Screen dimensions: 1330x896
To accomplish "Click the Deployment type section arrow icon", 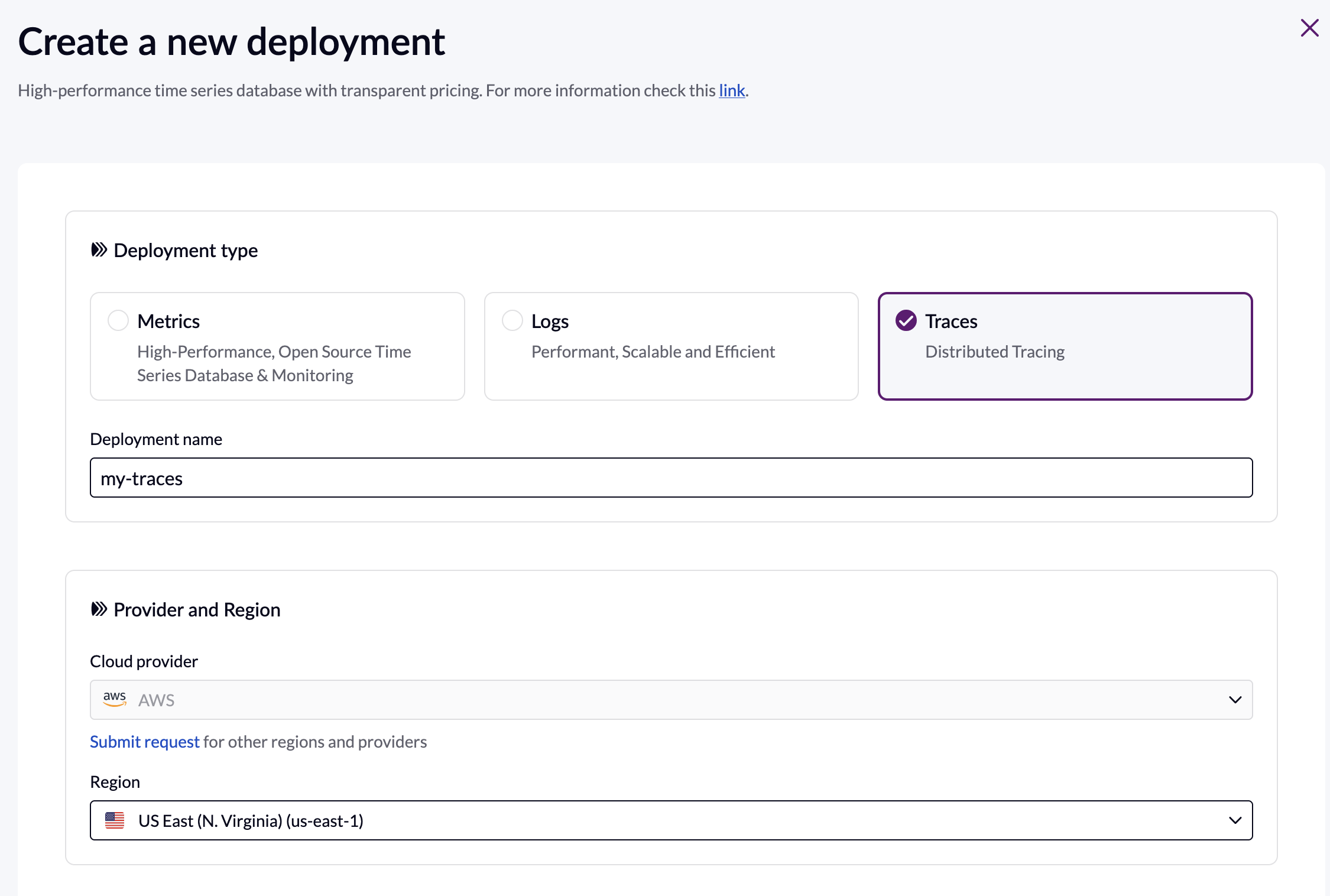I will click(x=99, y=250).
